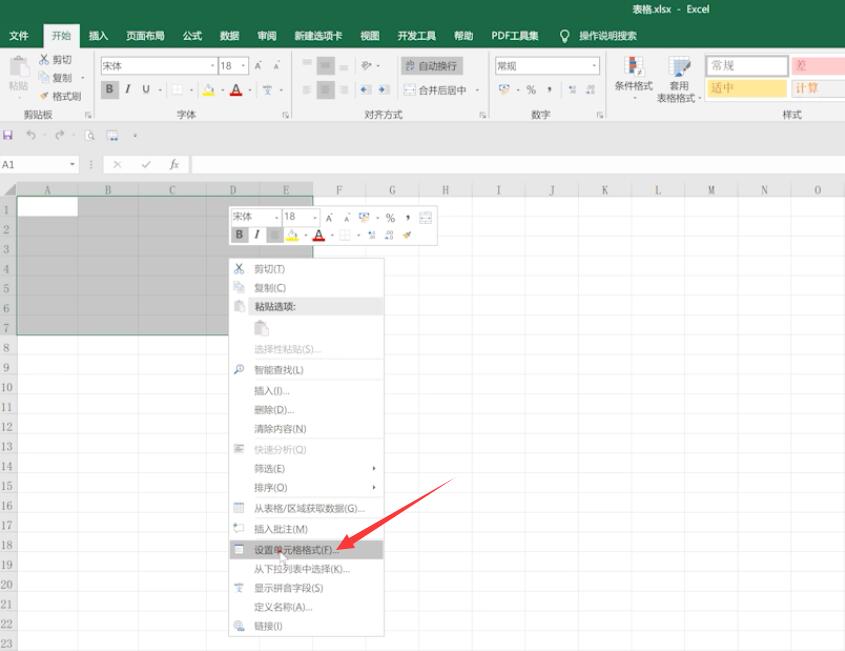Select the 常规 cell style box

click(746, 66)
